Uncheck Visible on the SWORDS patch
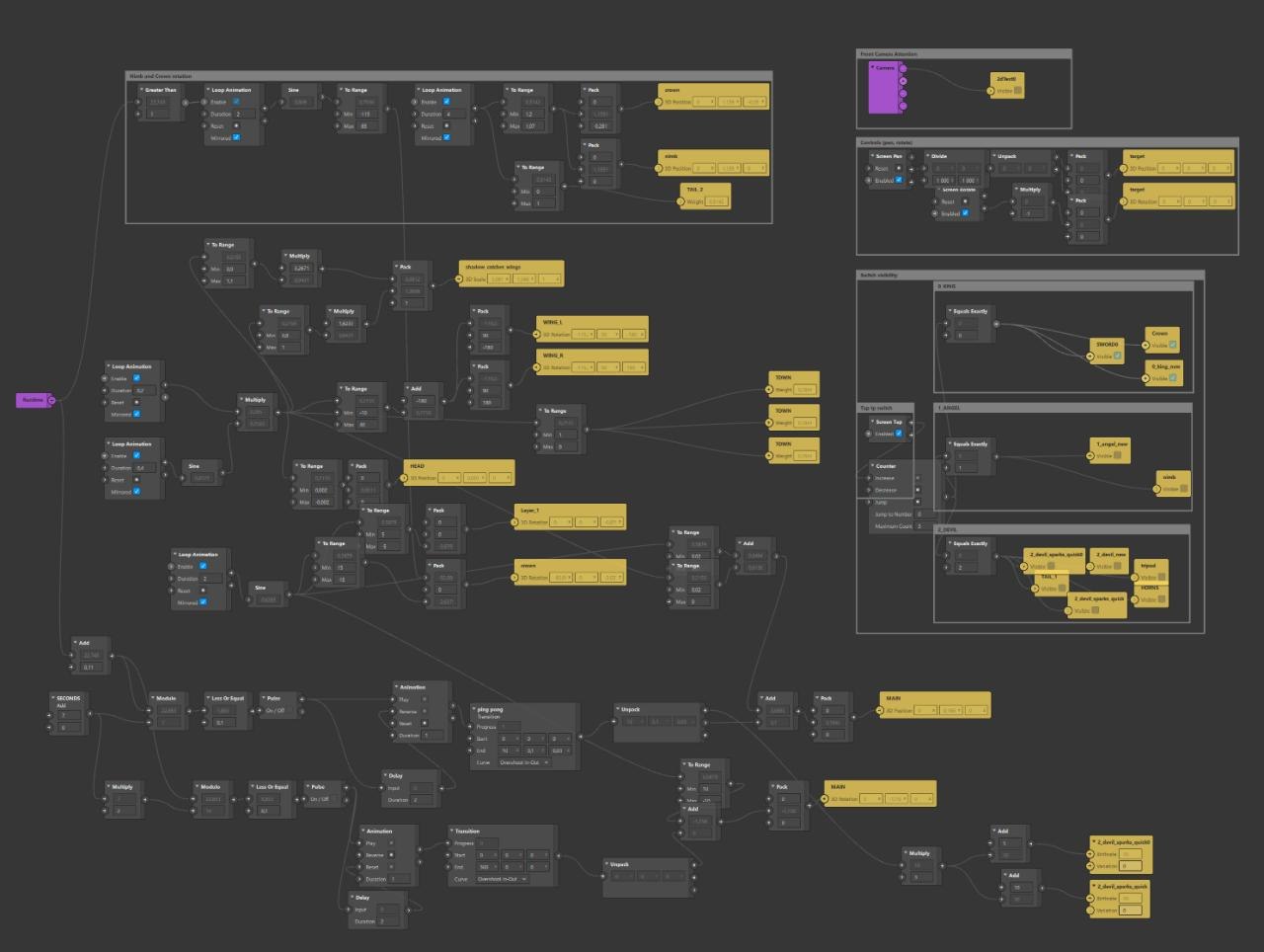1264x952 pixels. point(1118,356)
